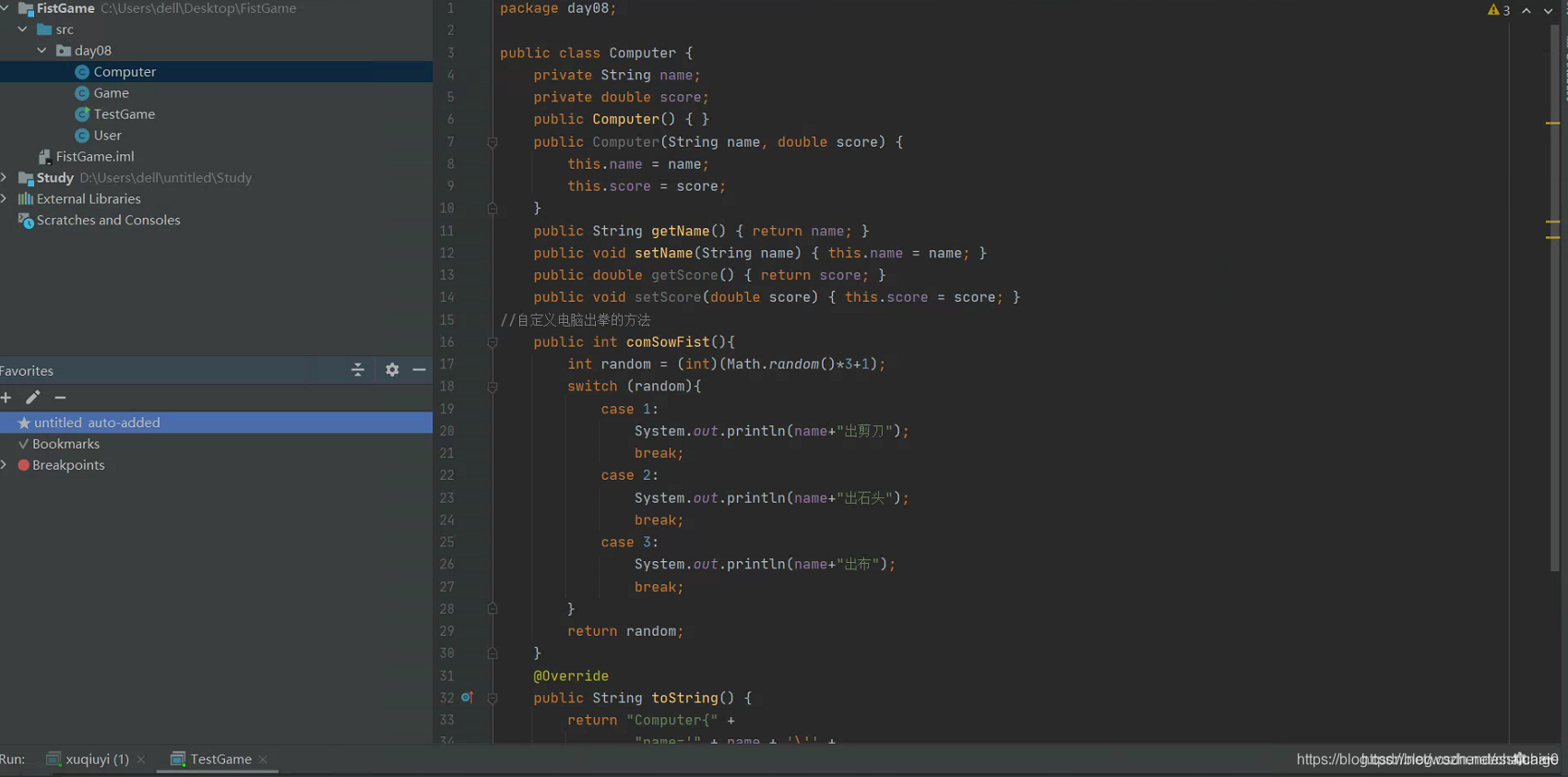
Task: Close the xuqiuyi (1) run tab
Action: [x=141, y=759]
